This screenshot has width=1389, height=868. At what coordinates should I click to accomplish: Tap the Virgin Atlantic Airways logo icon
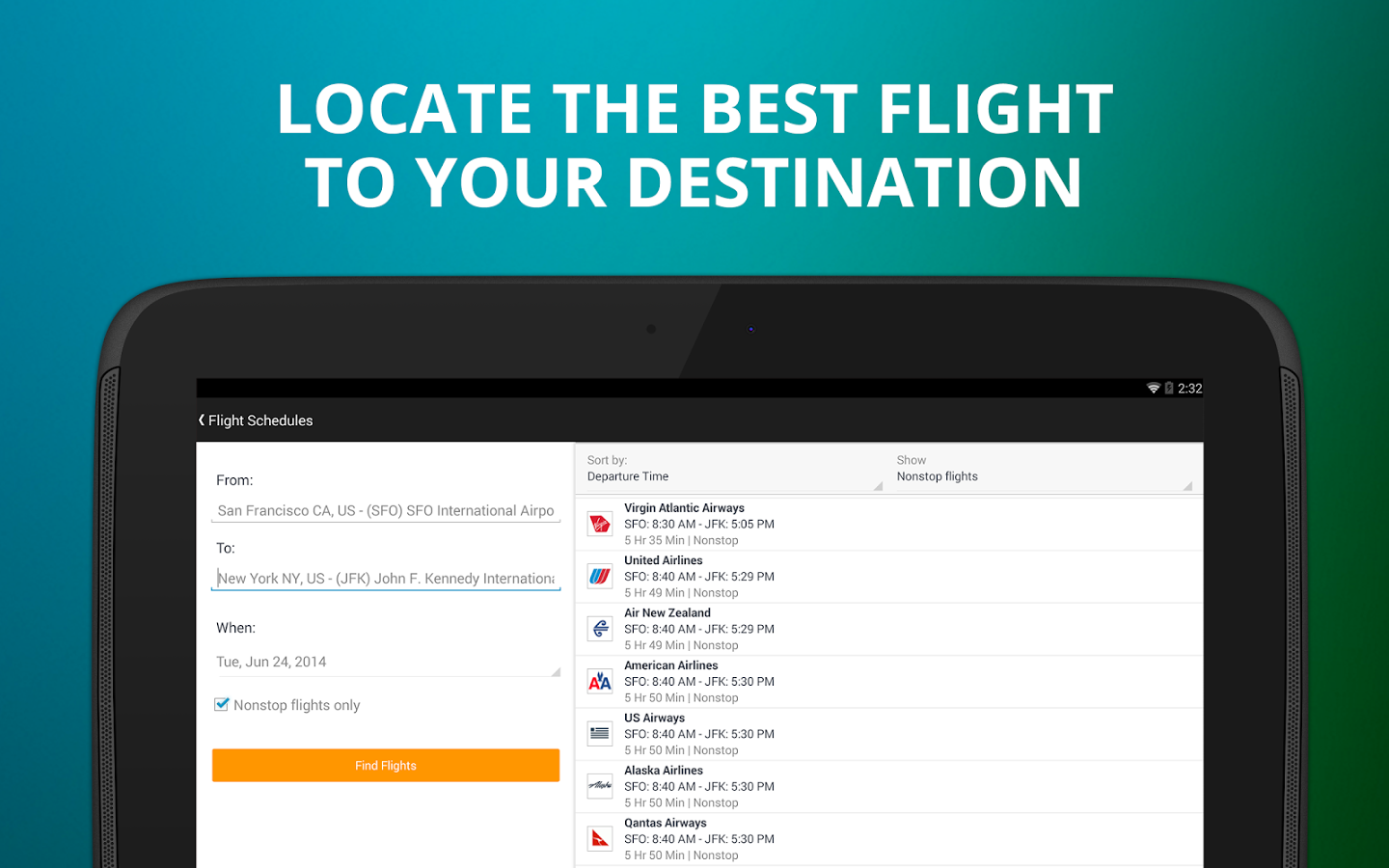point(600,524)
